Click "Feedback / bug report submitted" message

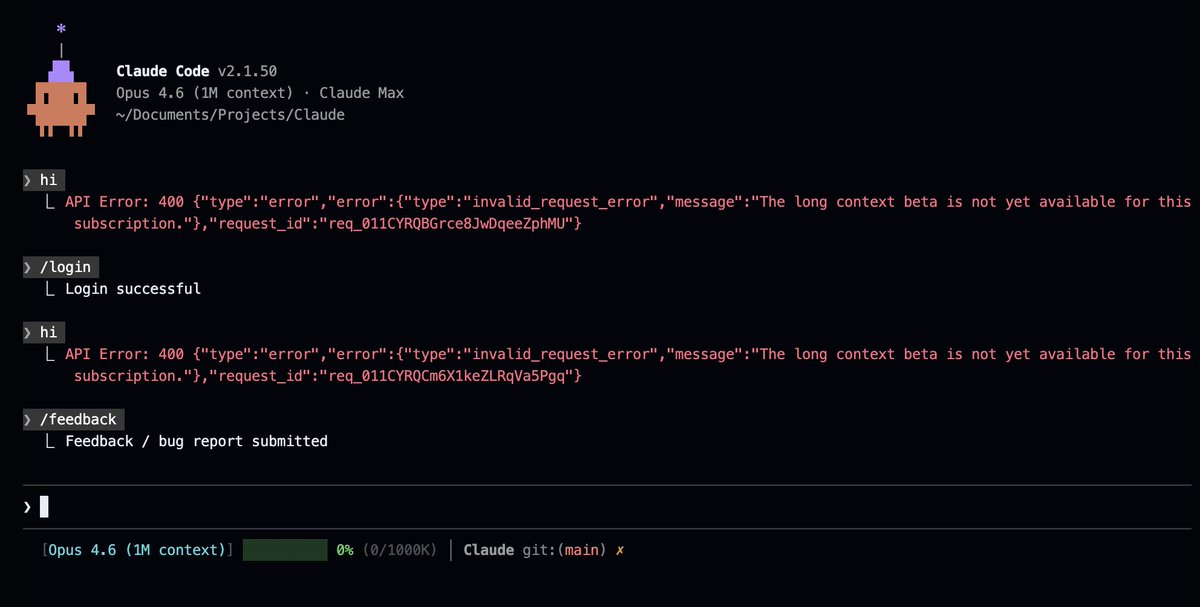196,441
